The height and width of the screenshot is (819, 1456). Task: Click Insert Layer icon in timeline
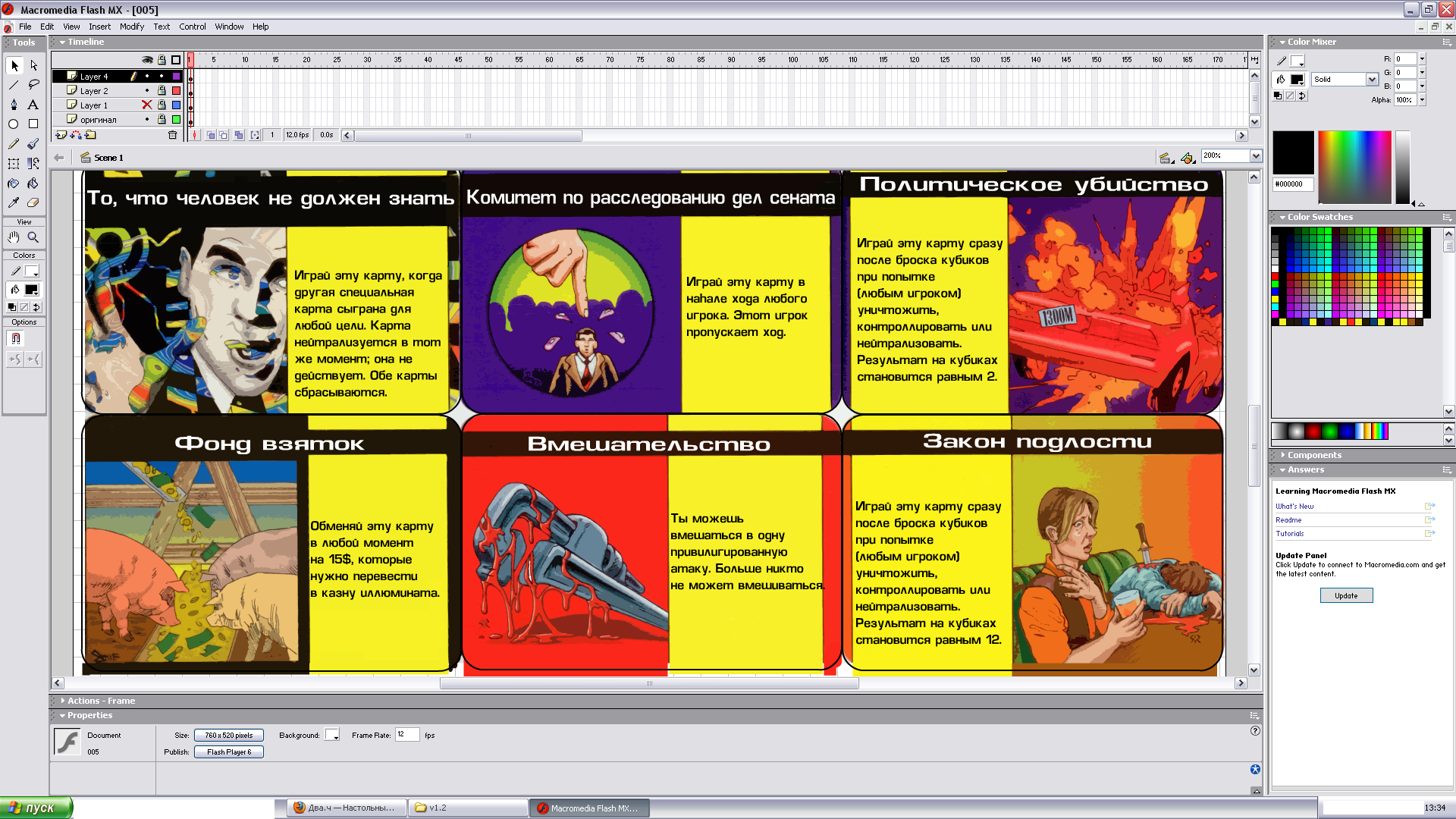click(61, 135)
